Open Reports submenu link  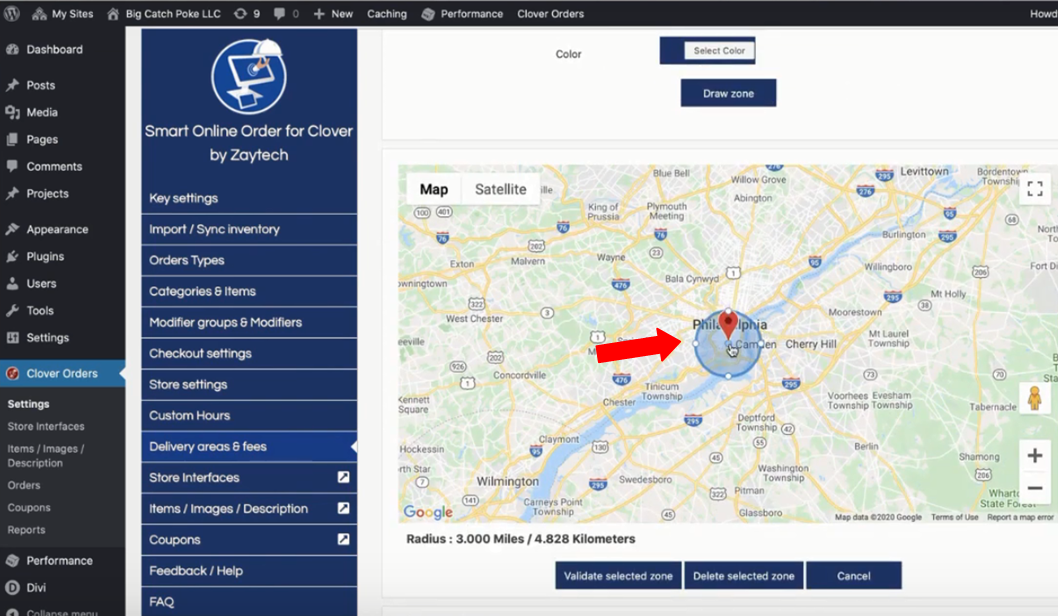[x=26, y=530]
